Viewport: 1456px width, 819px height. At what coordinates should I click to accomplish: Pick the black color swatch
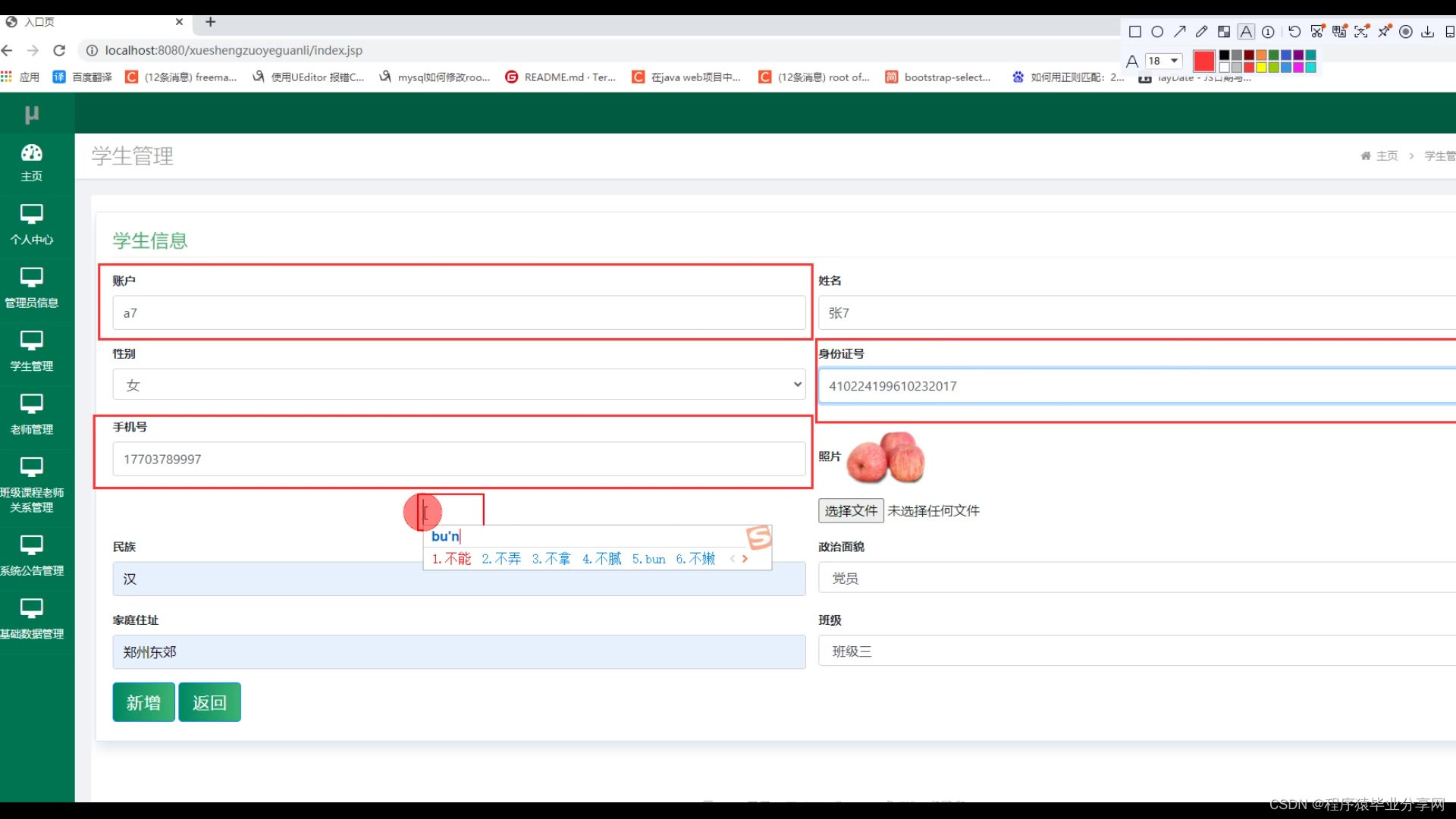(1224, 55)
